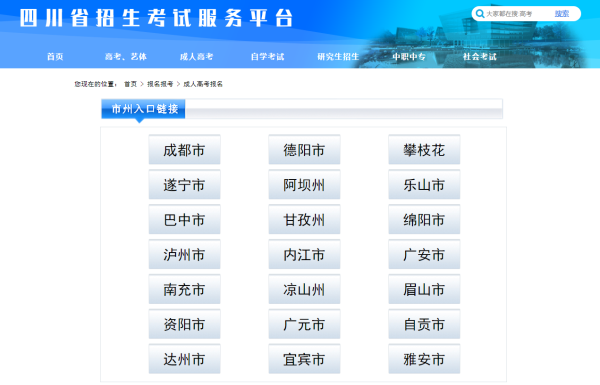This screenshot has width=600, height=385.
Task: Click the 搜索 search link
Action: click(x=562, y=14)
